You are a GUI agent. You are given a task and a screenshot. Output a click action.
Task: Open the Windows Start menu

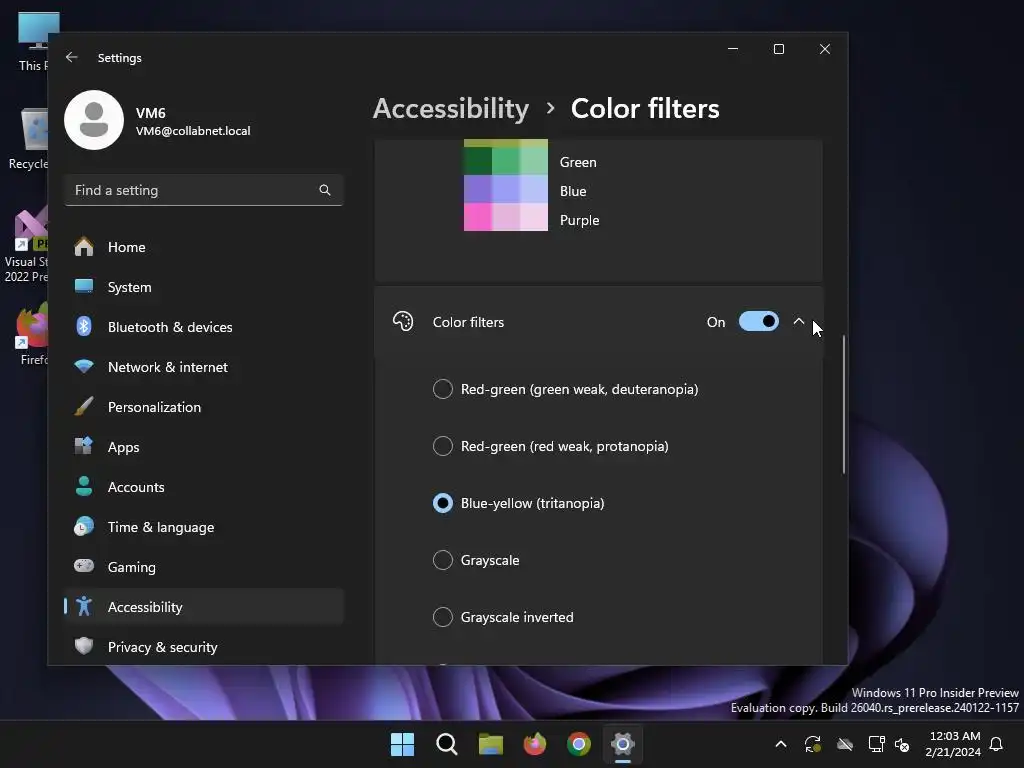tap(402, 744)
